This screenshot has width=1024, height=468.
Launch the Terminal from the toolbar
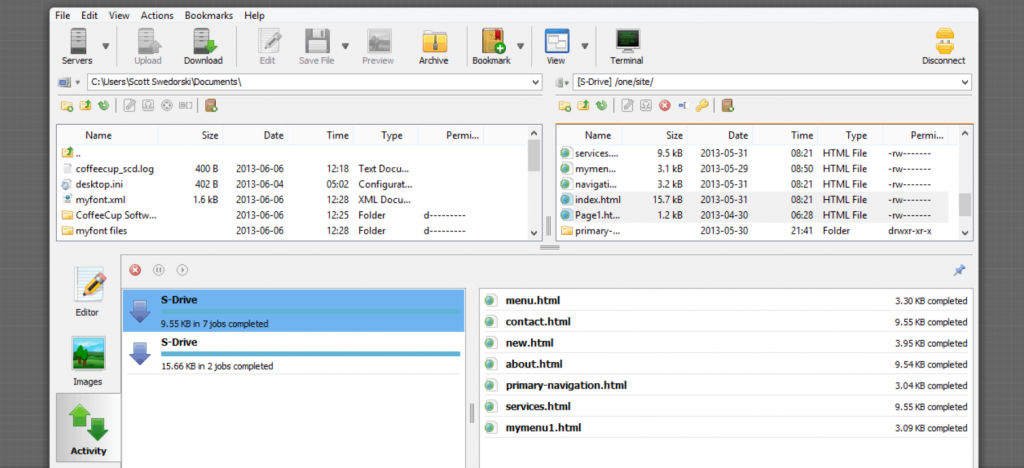[x=627, y=45]
